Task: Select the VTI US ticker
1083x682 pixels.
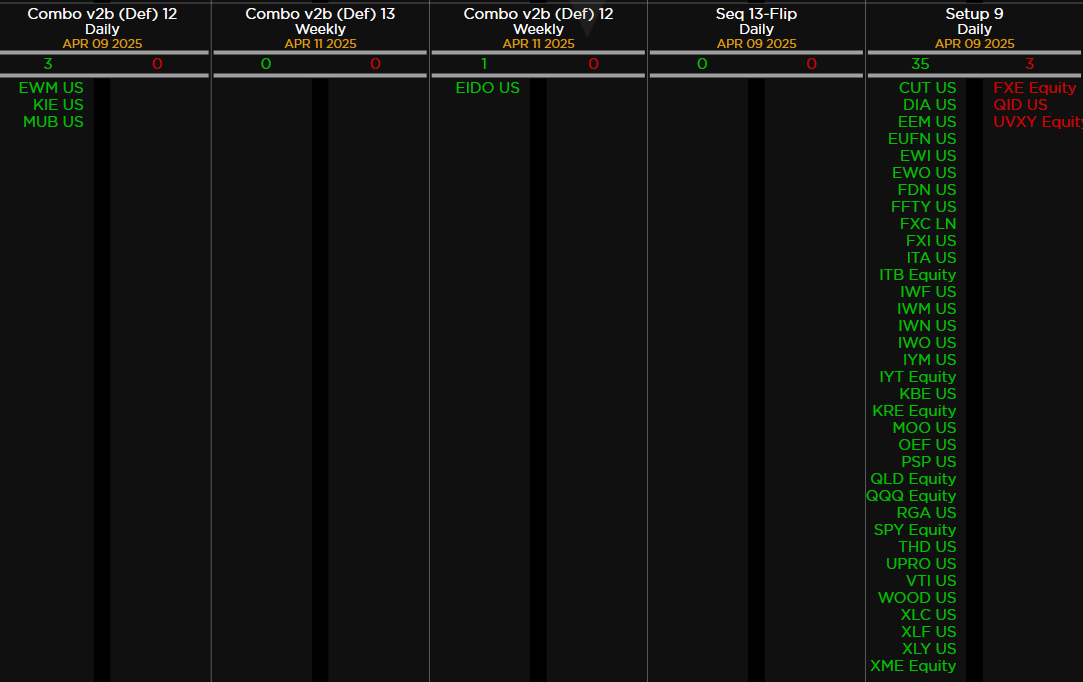Action: 931,581
